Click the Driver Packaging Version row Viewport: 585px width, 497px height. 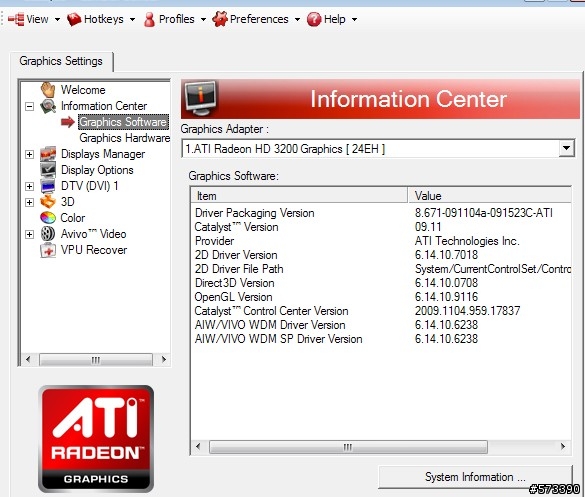click(381, 213)
